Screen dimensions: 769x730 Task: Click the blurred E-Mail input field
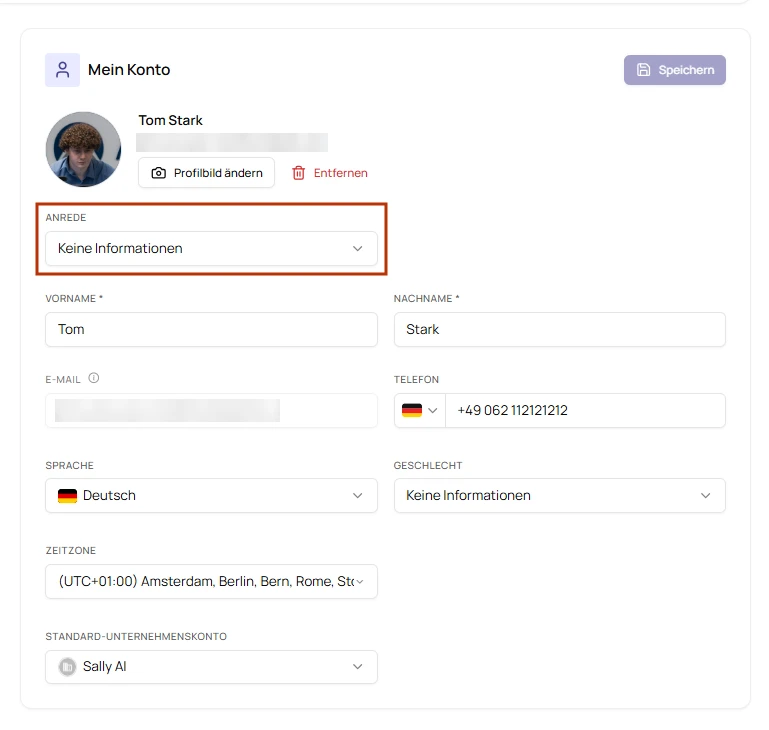pos(211,410)
